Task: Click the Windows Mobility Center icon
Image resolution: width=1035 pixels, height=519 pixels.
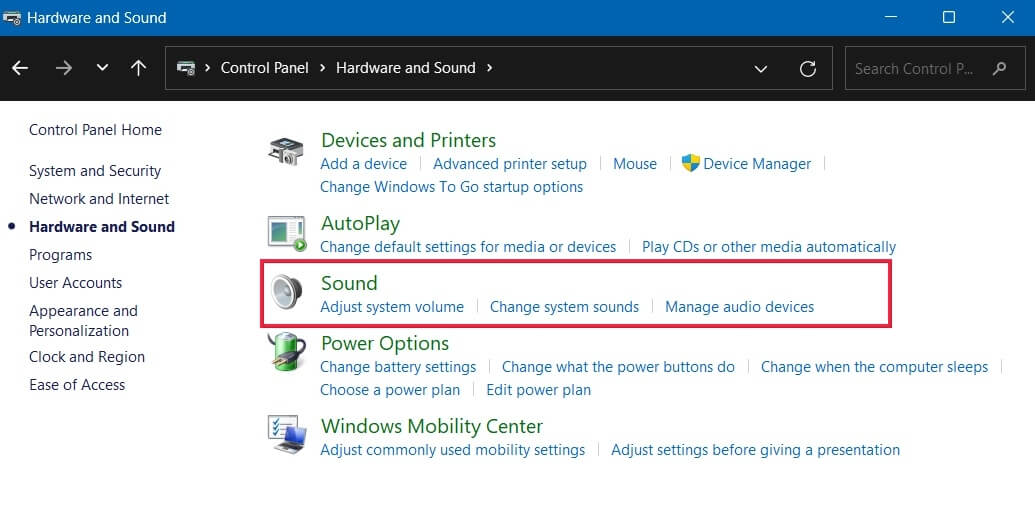Action: (x=287, y=434)
